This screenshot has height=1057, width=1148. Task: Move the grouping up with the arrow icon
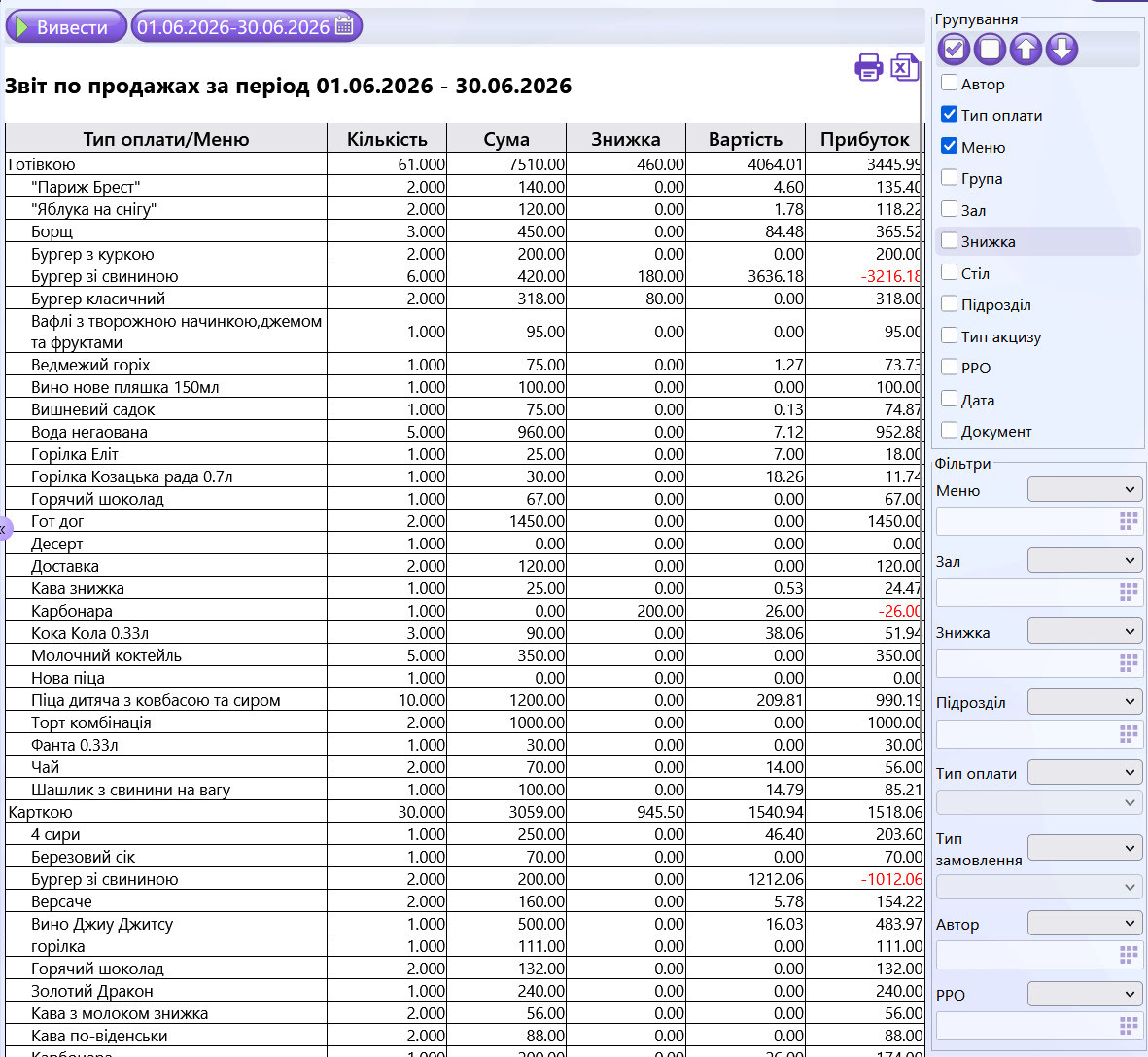pos(1025,49)
